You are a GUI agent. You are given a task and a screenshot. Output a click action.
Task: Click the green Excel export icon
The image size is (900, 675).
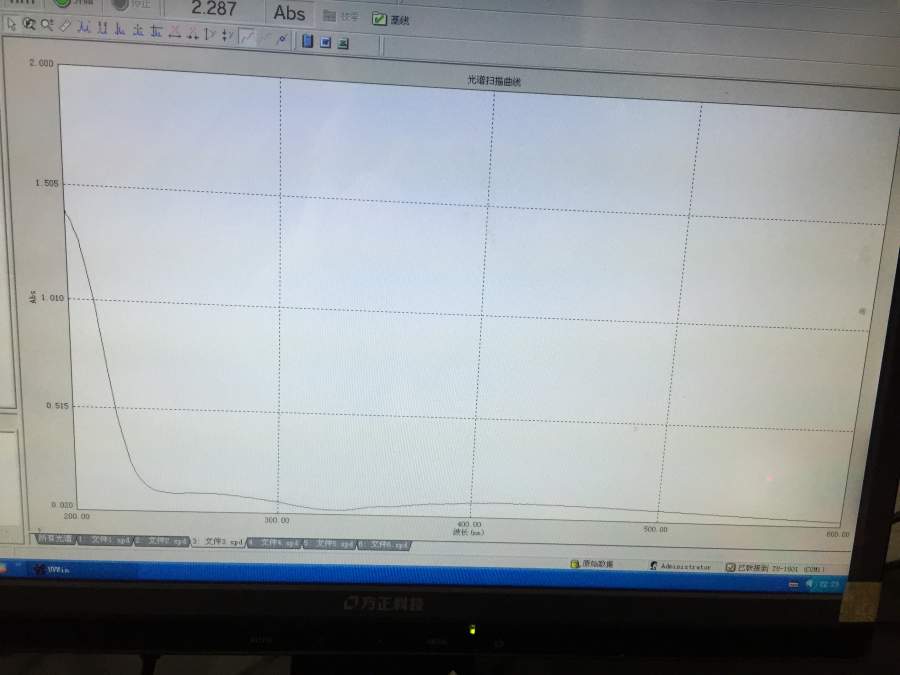coord(343,43)
